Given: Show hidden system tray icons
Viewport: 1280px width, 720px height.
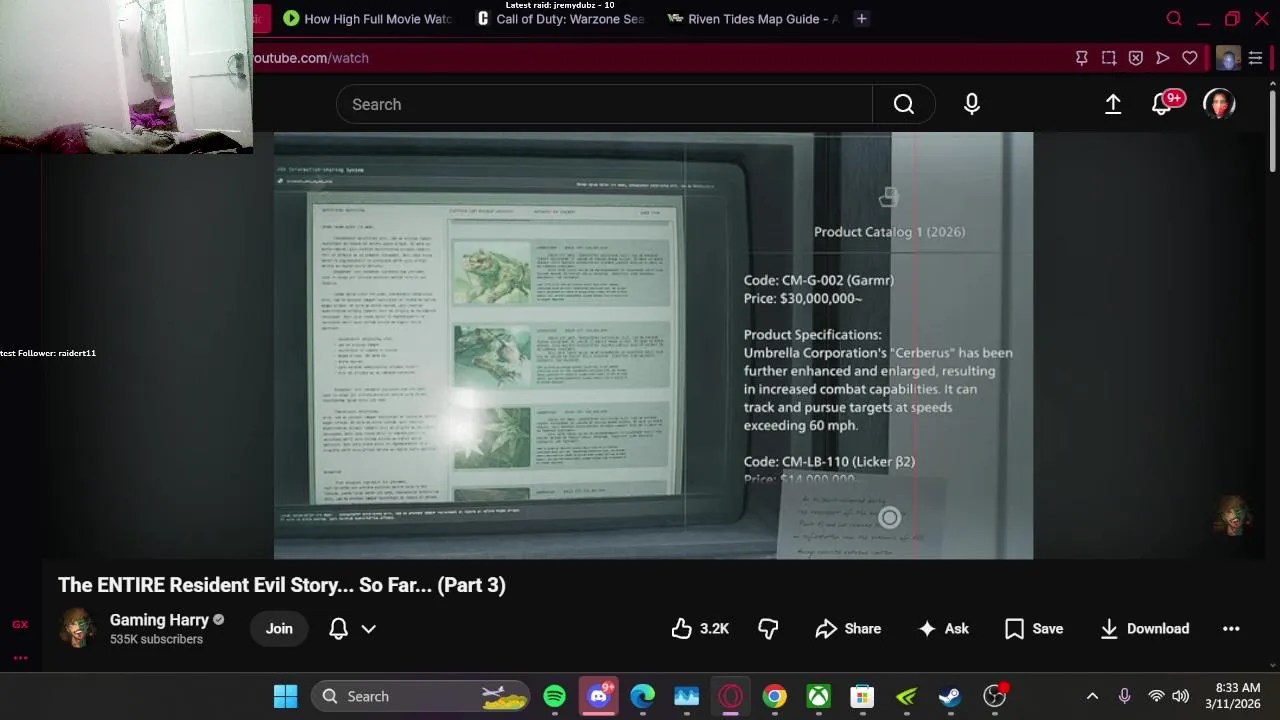Looking at the screenshot, I should tap(1092, 696).
